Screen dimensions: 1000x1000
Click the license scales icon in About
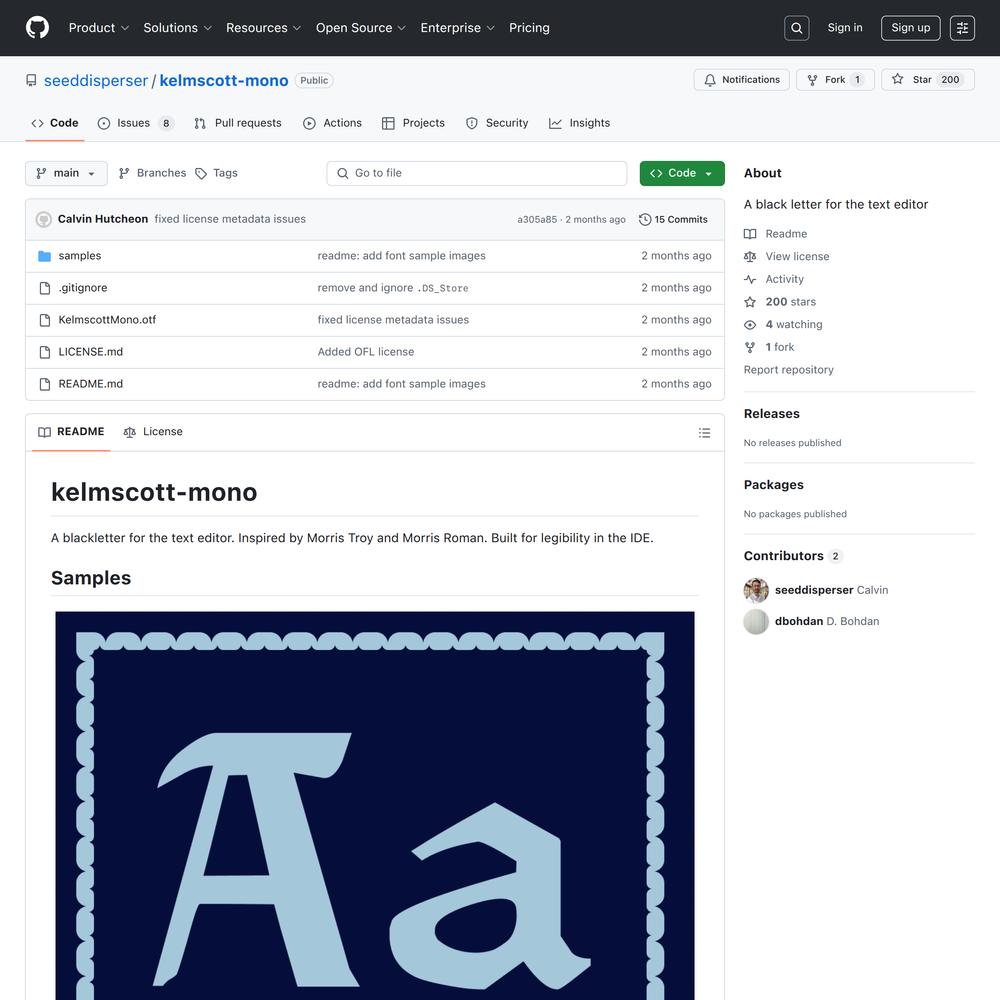click(x=750, y=256)
